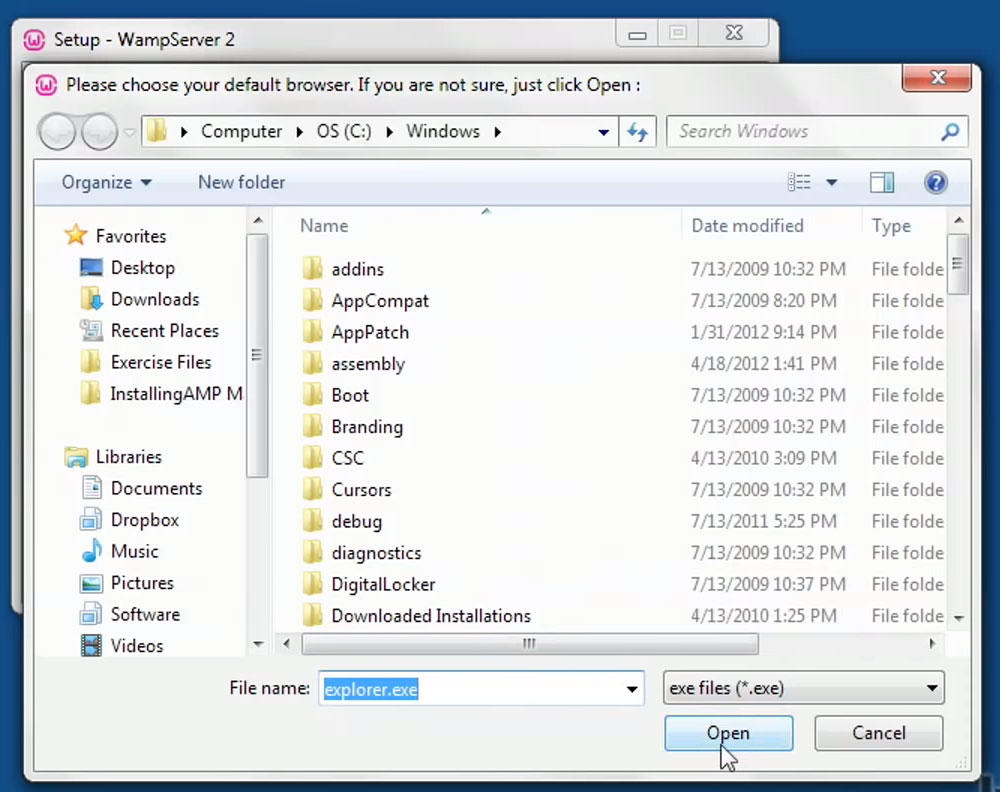Select the addins folder icon

[x=312, y=268]
